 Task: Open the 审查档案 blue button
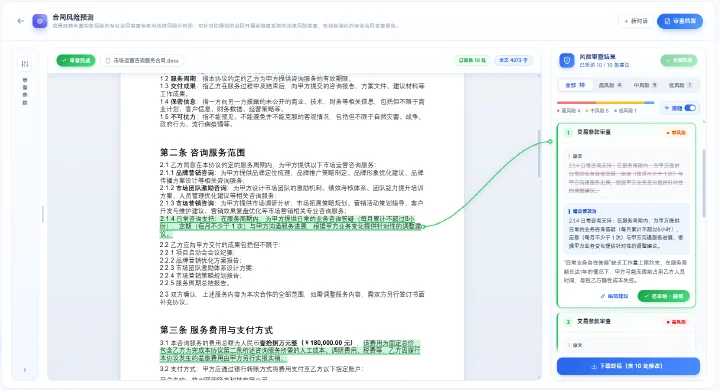(x=680, y=21)
